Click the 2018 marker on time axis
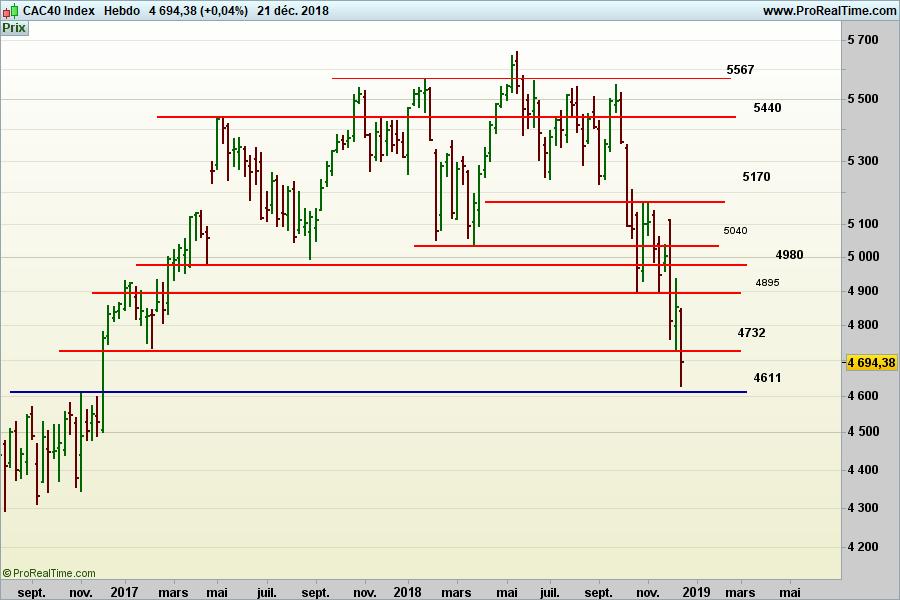This screenshot has height=600, width=900. pyautogui.click(x=408, y=592)
